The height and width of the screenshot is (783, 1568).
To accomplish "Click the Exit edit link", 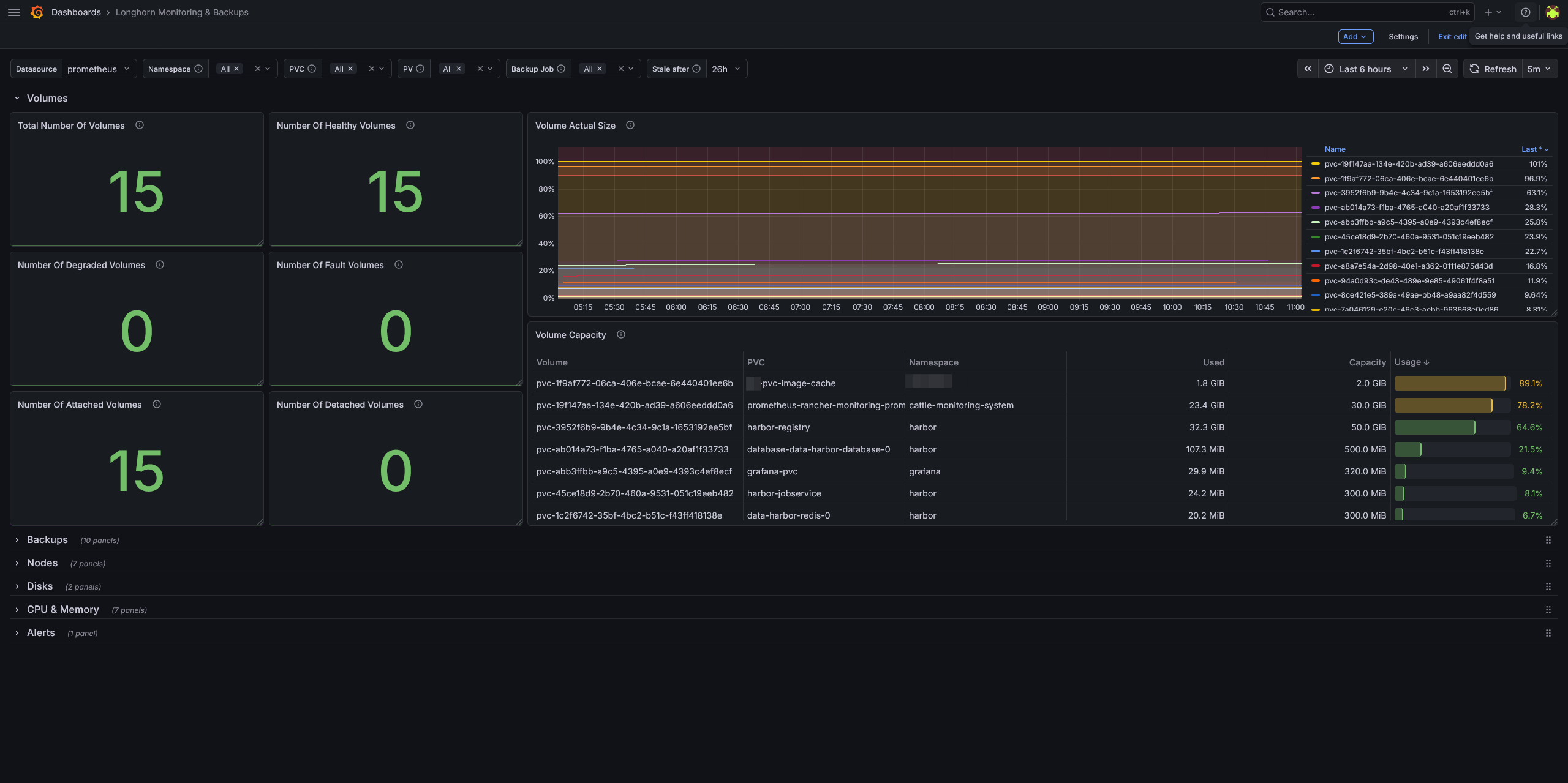I will coord(1452,37).
